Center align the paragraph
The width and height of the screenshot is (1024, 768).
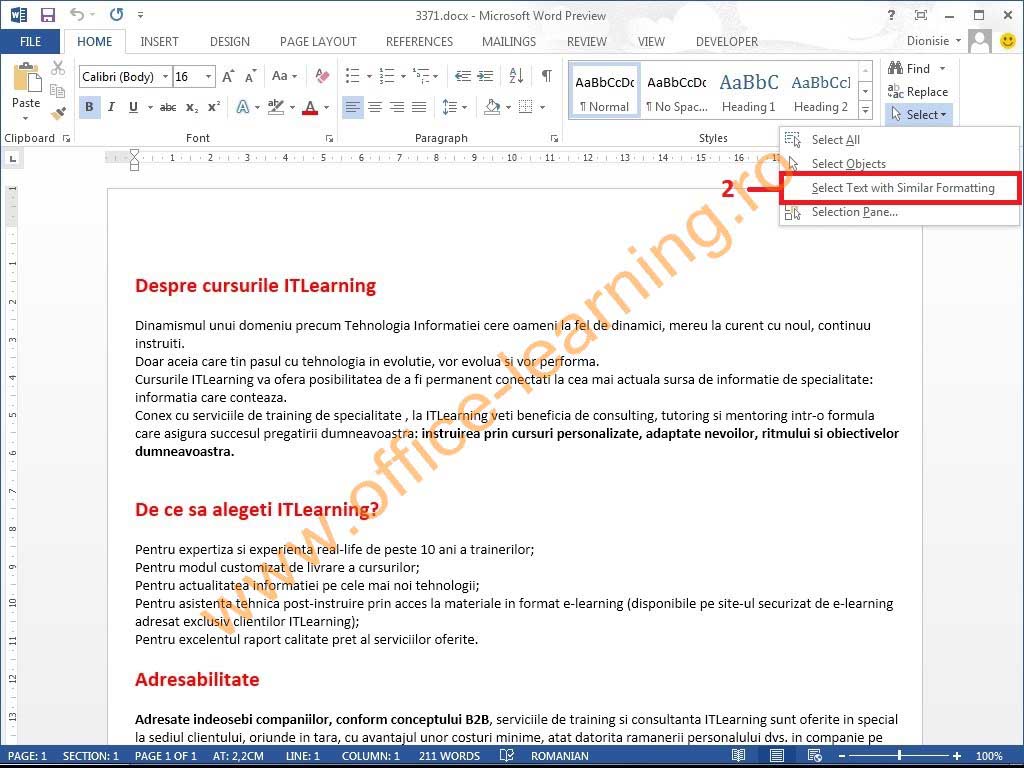[x=375, y=107]
